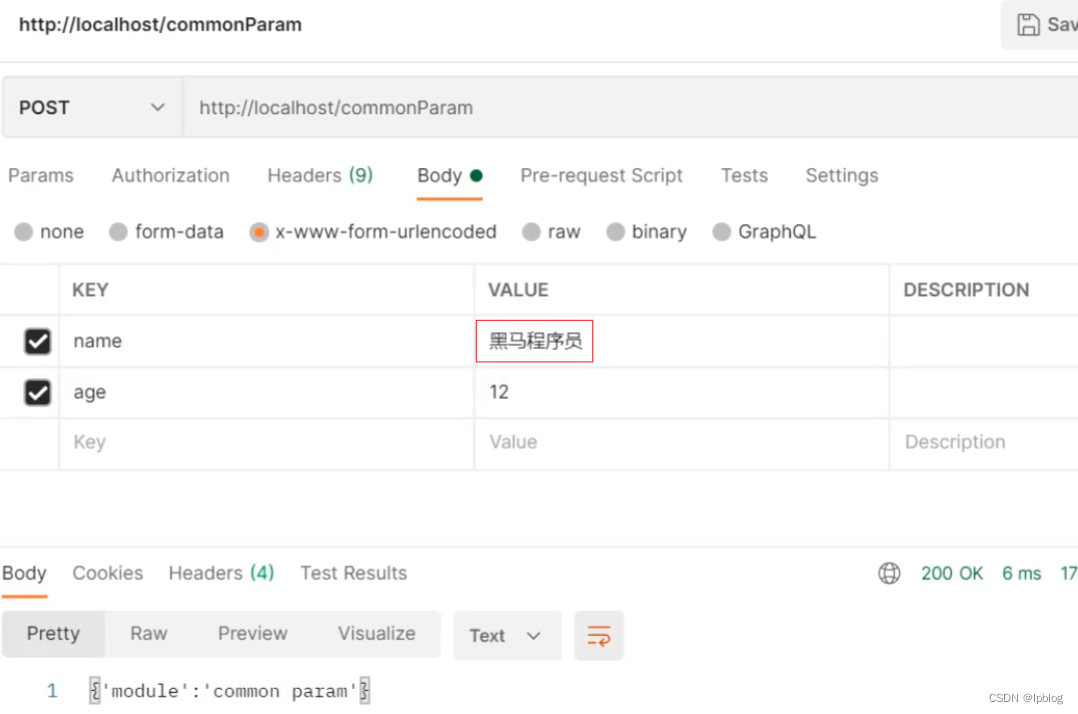Select the form-data radio option
Screen dimensions: 1078x714
tap(118, 232)
